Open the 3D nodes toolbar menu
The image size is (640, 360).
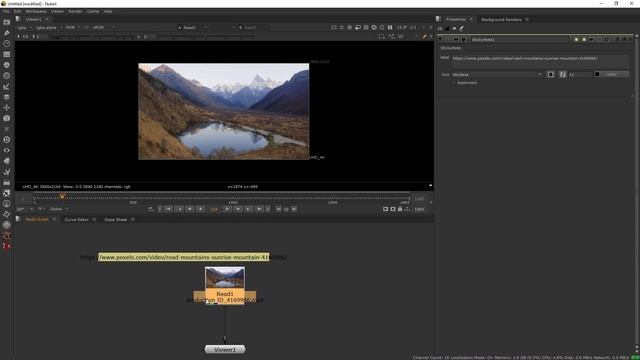pyautogui.click(x=7, y=118)
